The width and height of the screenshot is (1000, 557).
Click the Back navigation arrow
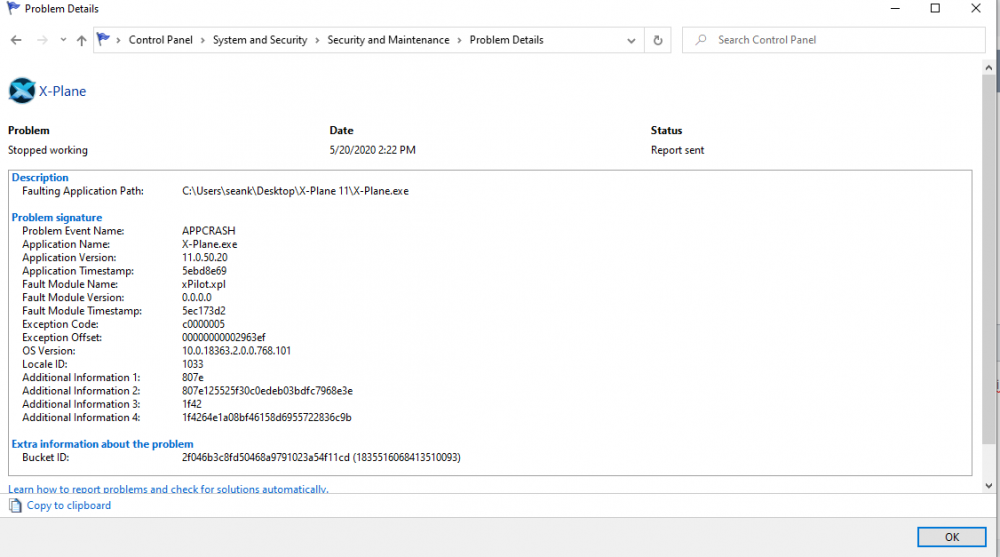pyautogui.click(x=16, y=40)
